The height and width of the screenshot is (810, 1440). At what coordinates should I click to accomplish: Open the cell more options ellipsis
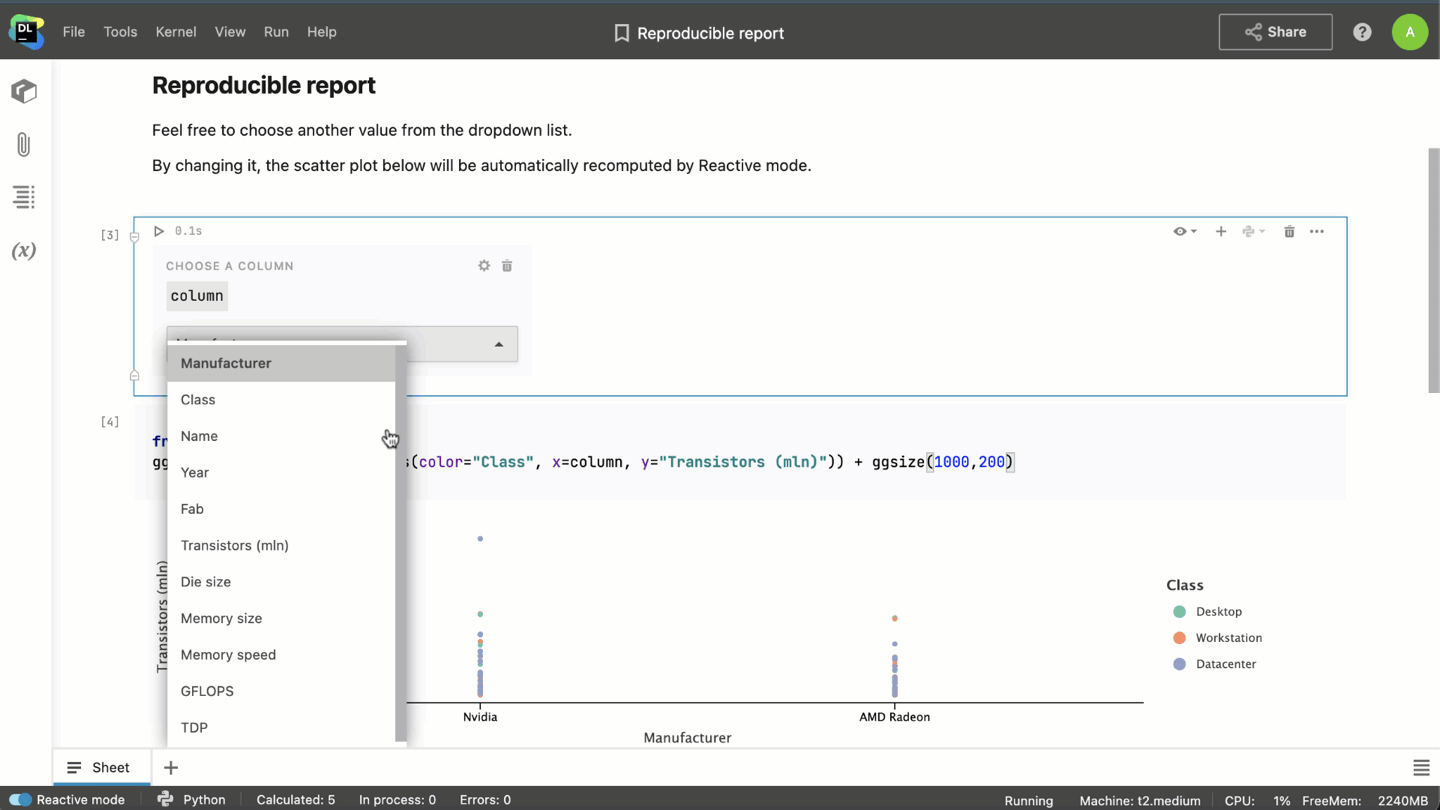(x=1317, y=231)
